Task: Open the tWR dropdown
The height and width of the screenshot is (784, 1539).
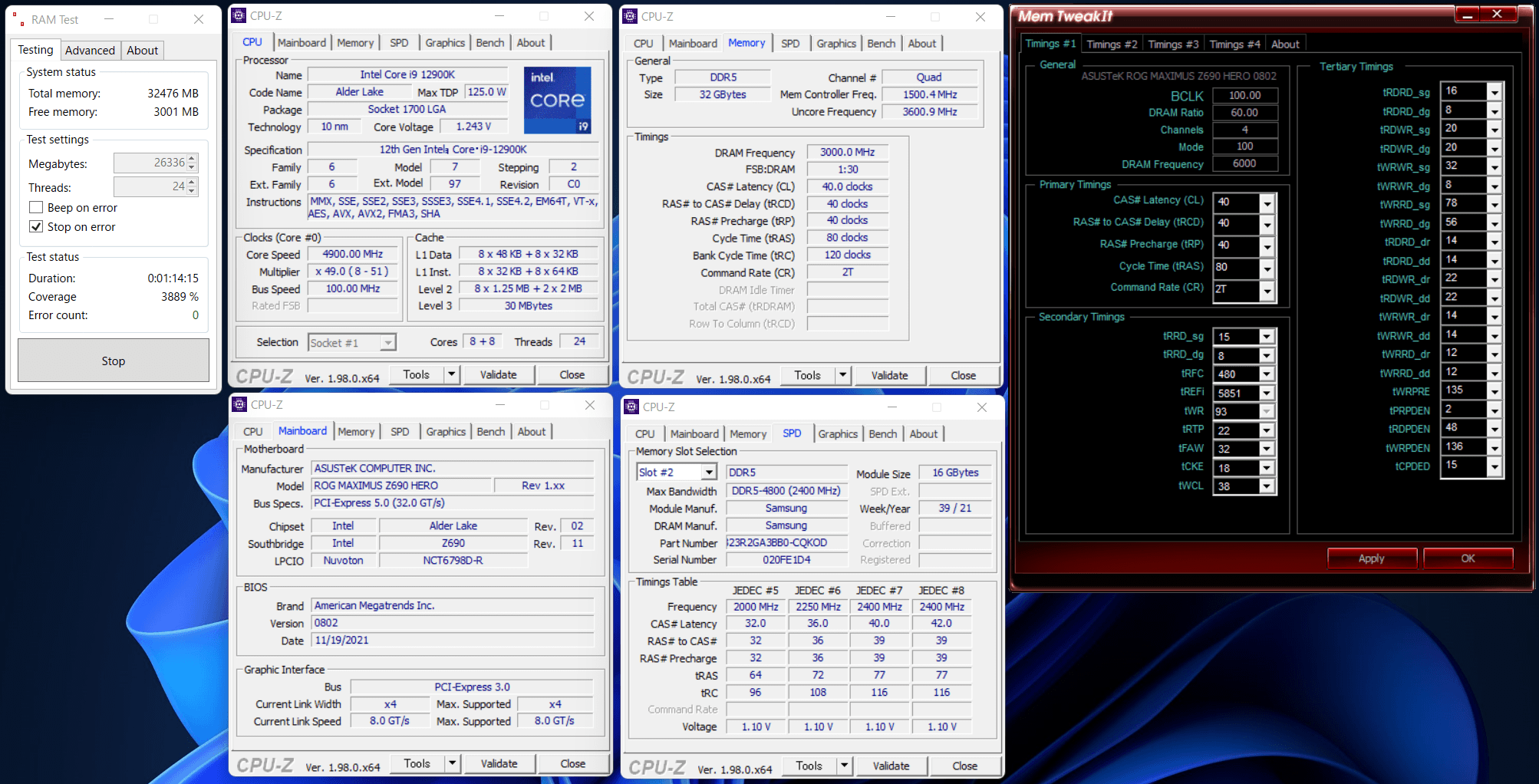Action: [1267, 411]
